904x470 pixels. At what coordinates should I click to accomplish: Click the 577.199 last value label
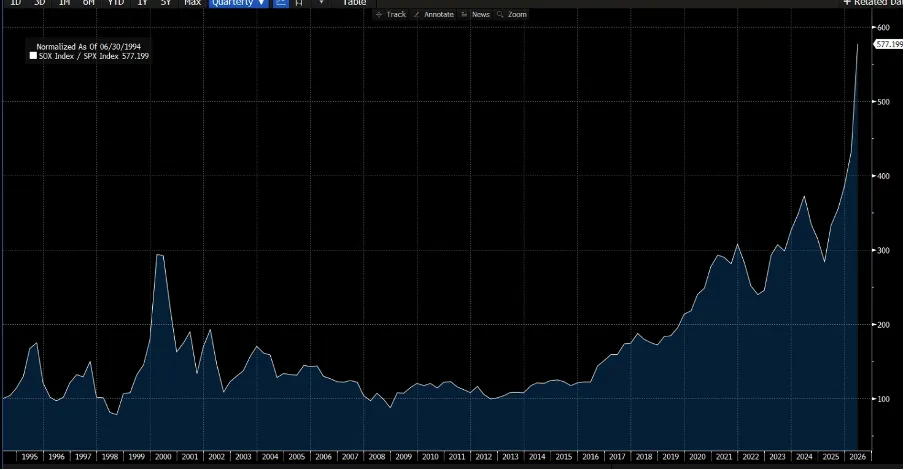(889, 44)
